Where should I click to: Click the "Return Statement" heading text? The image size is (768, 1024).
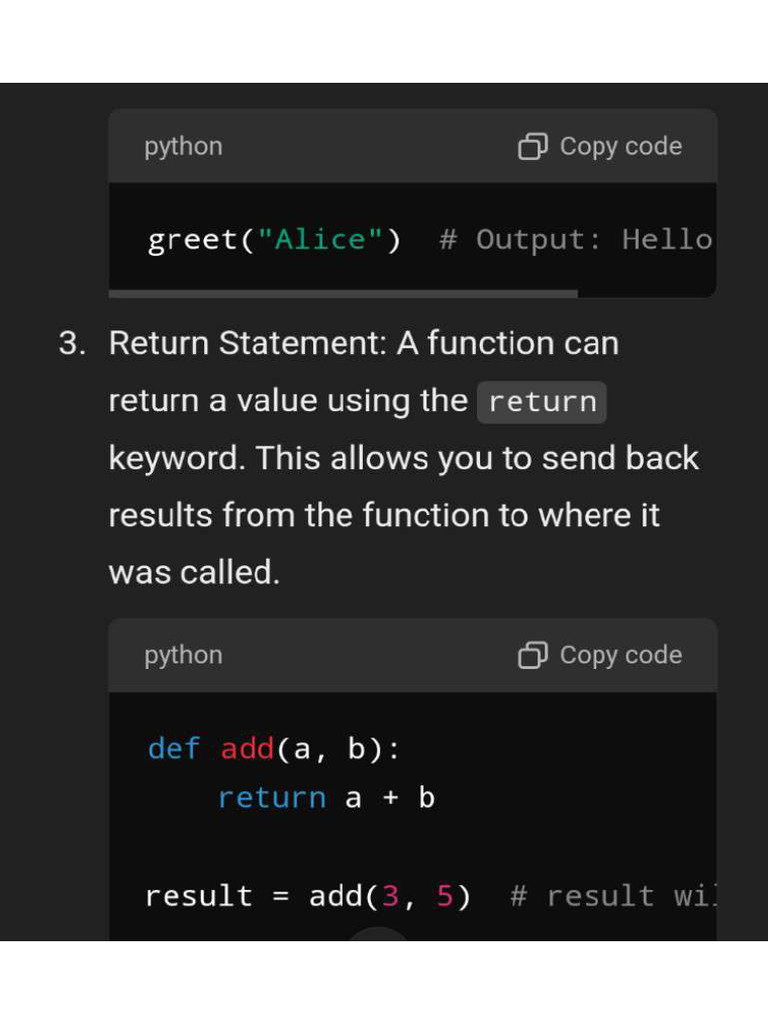247,344
